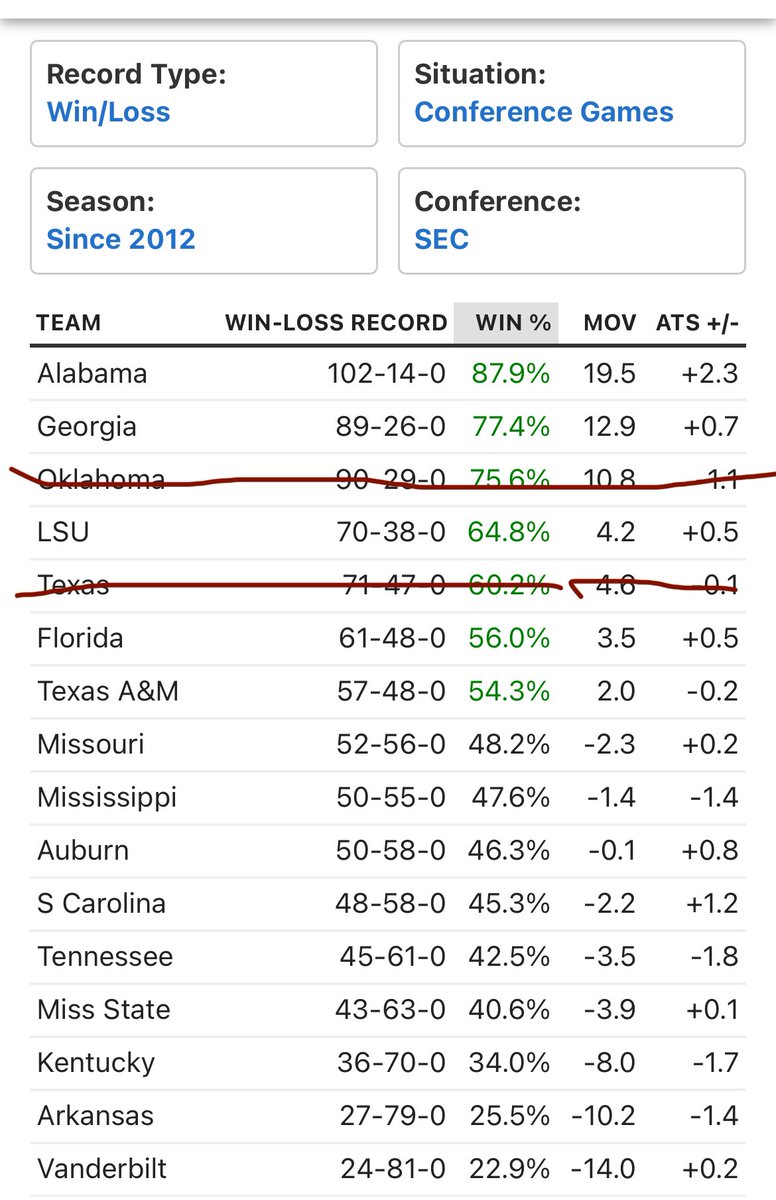Select the Mississippi team row
Screen dimensions: 776x1200
[x=388, y=797]
